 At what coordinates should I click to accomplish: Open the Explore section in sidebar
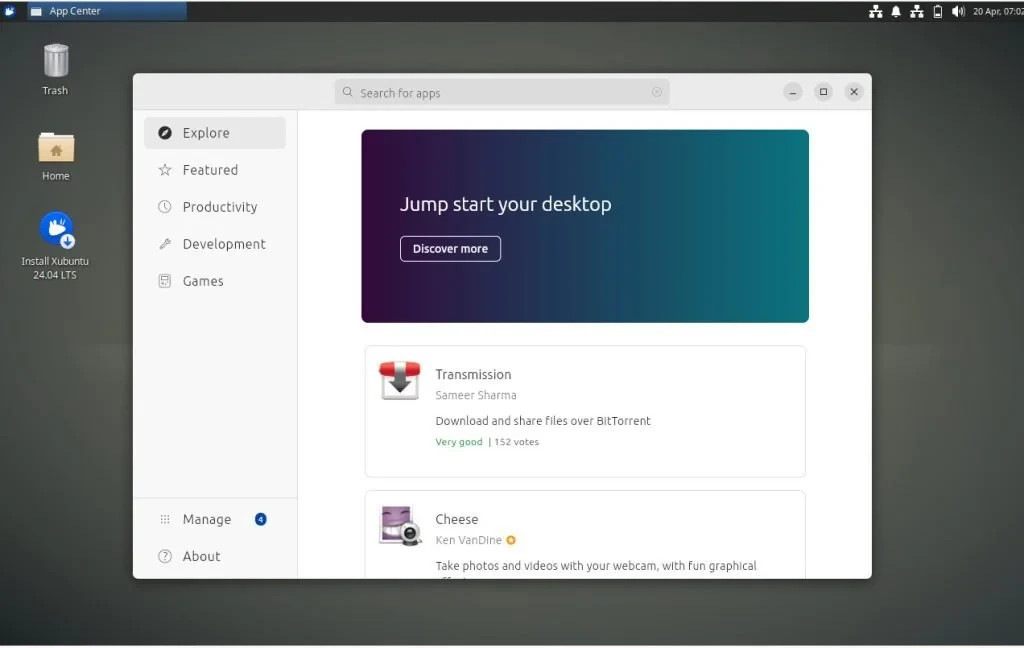[x=215, y=133]
